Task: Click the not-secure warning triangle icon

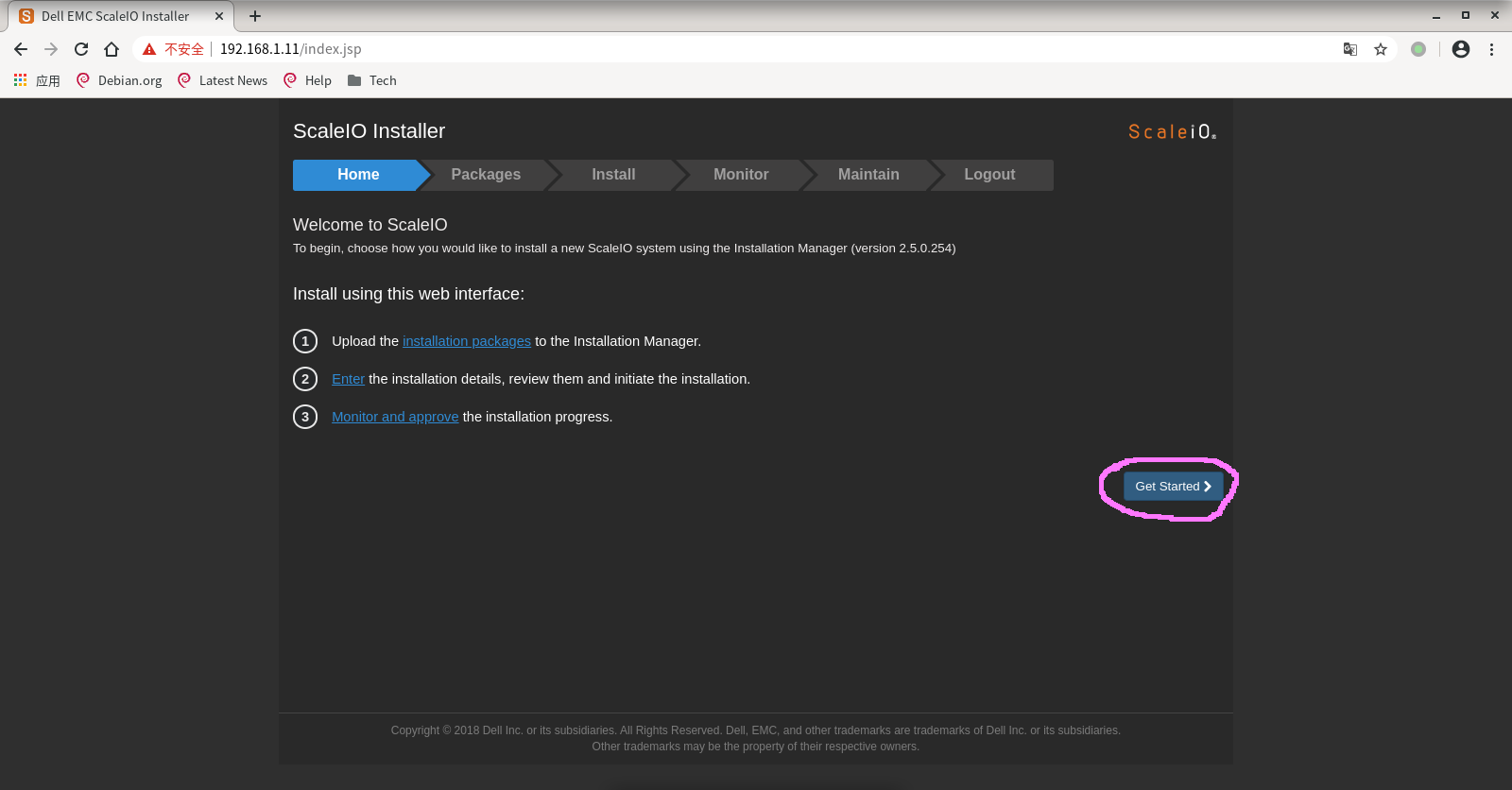Action: (x=149, y=49)
